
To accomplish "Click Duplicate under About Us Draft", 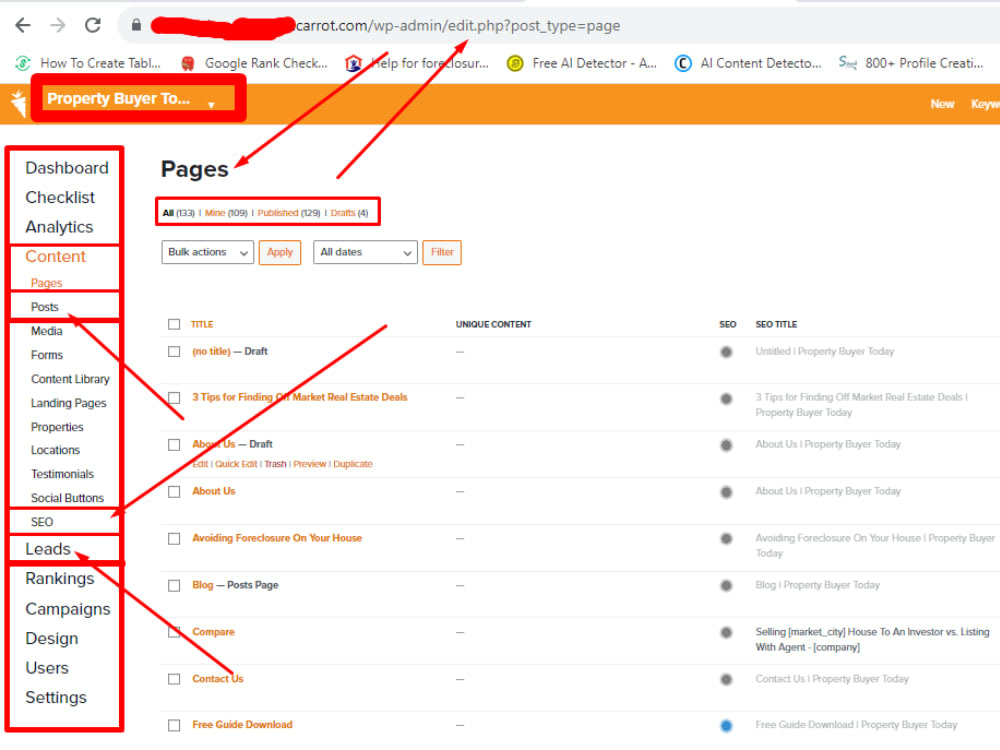I will (x=353, y=464).
